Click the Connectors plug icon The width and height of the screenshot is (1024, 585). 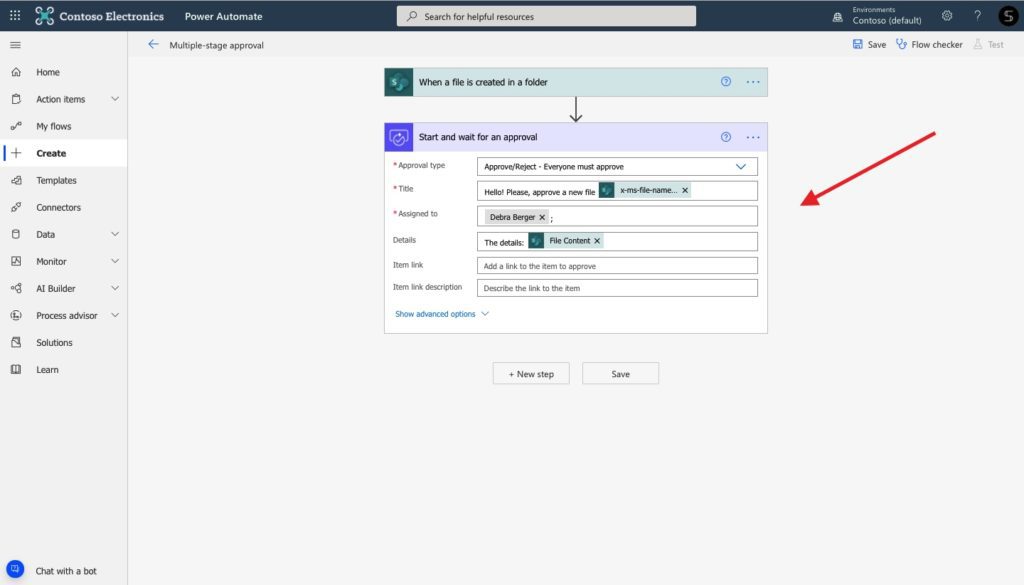16,207
